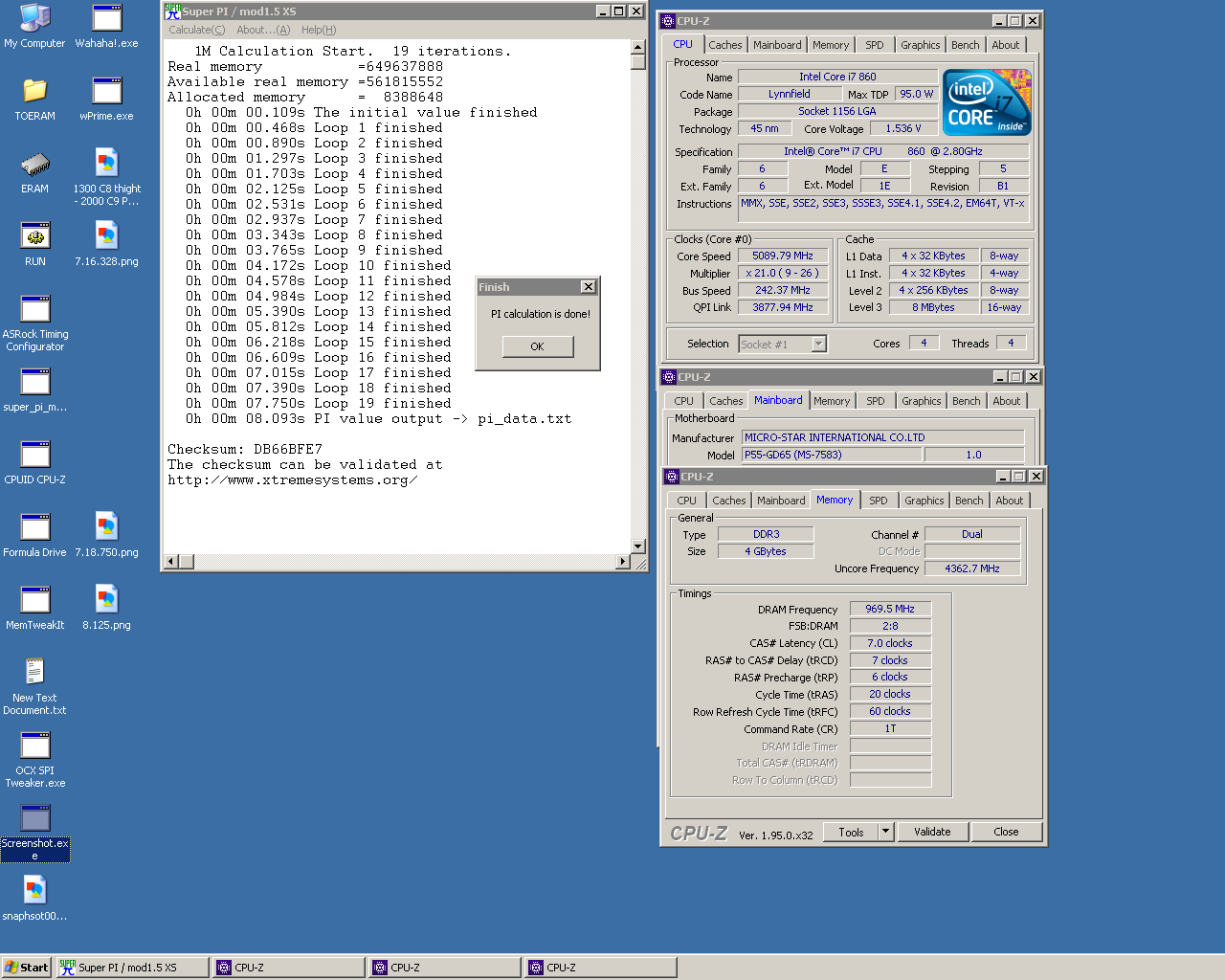Click the DRAM Frequency value 969.5 MHz
The height and width of the screenshot is (980, 1225).
click(890, 609)
